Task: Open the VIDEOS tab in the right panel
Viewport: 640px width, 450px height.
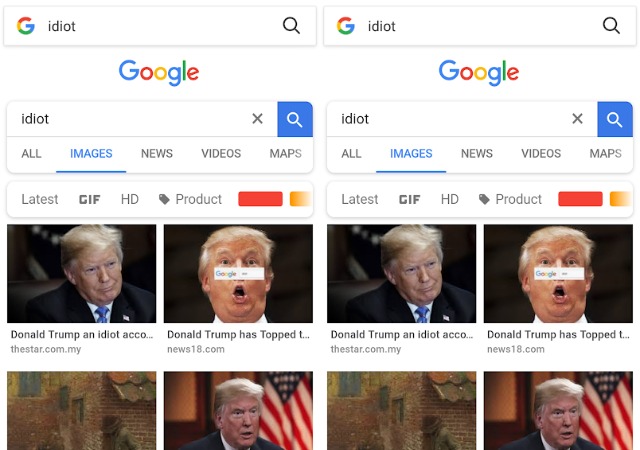Action: [541, 154]
